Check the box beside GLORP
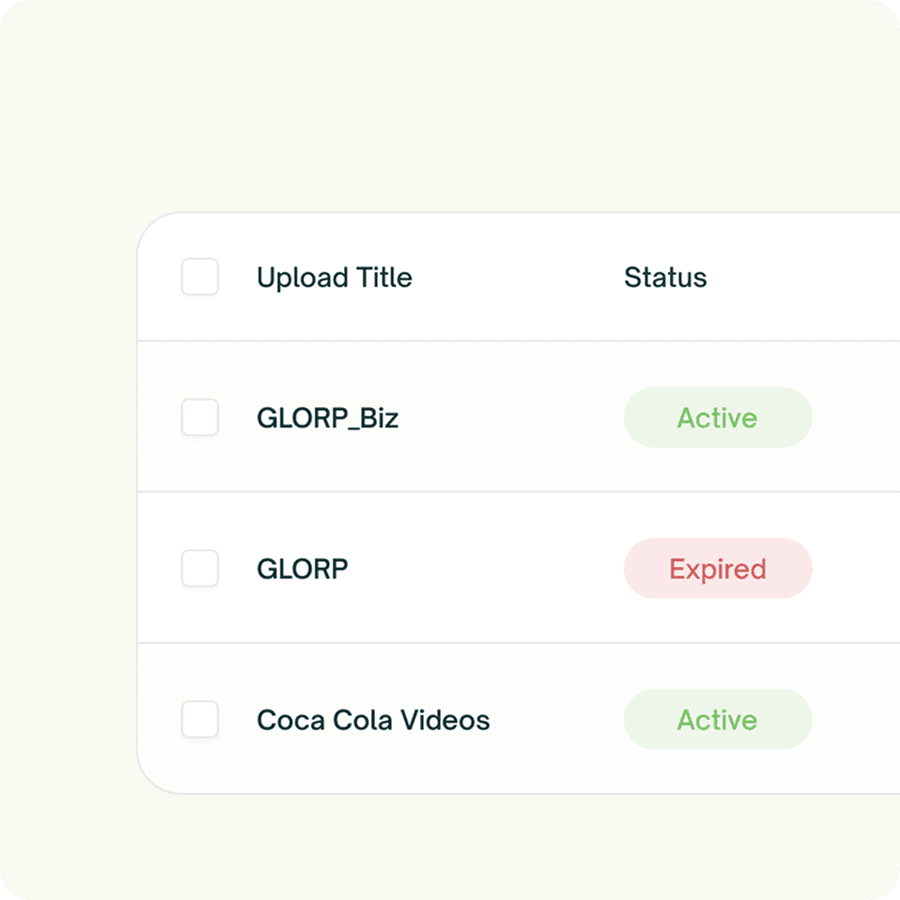Image resolution: width=900 pixels, height=900 pixels. tap(200, 569)
